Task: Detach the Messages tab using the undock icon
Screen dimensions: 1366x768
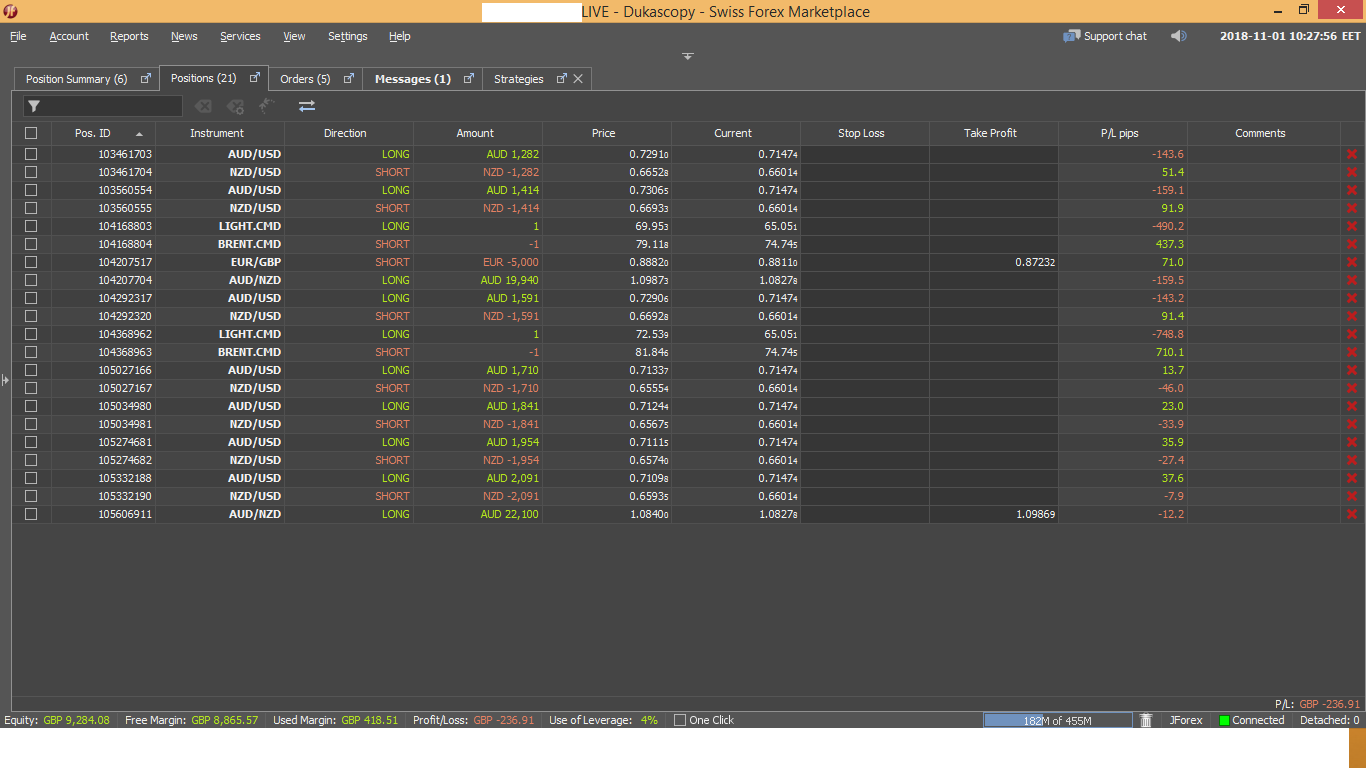Action: click(x=468, y=78)
